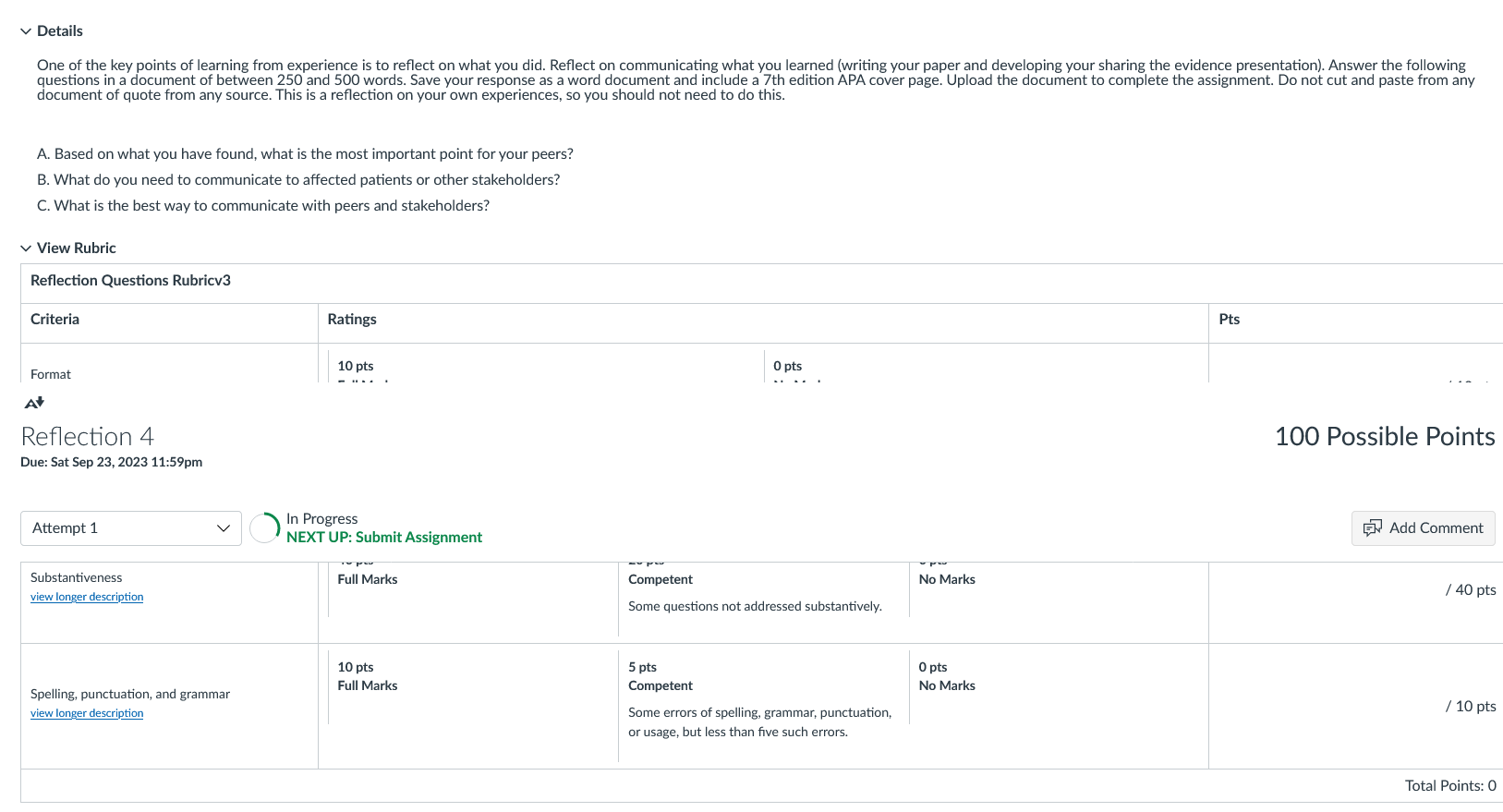Open Substantiveness view longer description link
Image resolution: width=1503 pixels, height=812 pixels.
[x=87, y=597]
